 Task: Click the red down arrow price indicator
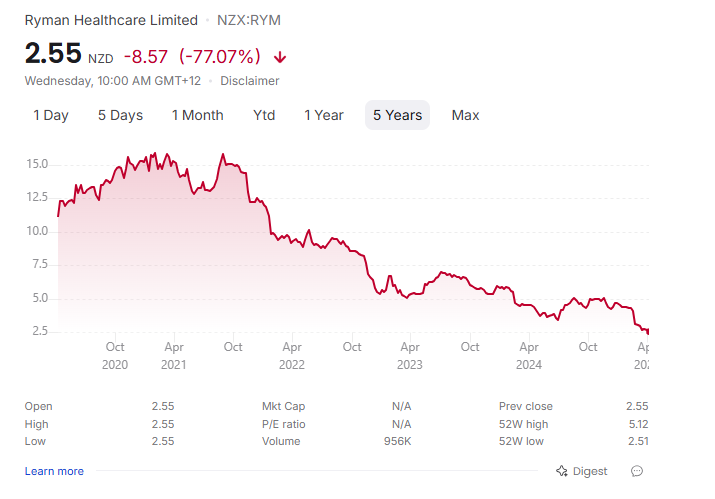click(280, 57)
